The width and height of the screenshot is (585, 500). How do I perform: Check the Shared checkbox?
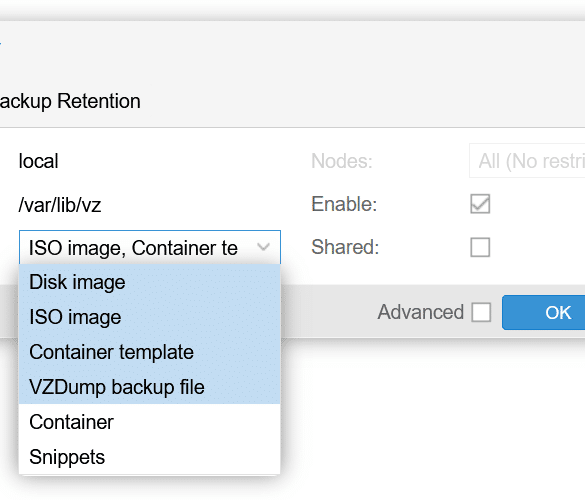coord(480,247)
